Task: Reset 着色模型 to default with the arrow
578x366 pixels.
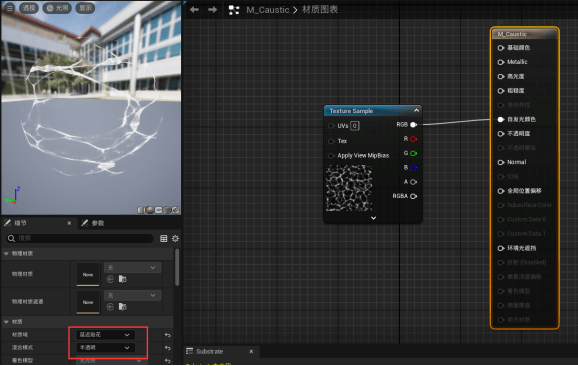Action: click(x=168, y=361)
